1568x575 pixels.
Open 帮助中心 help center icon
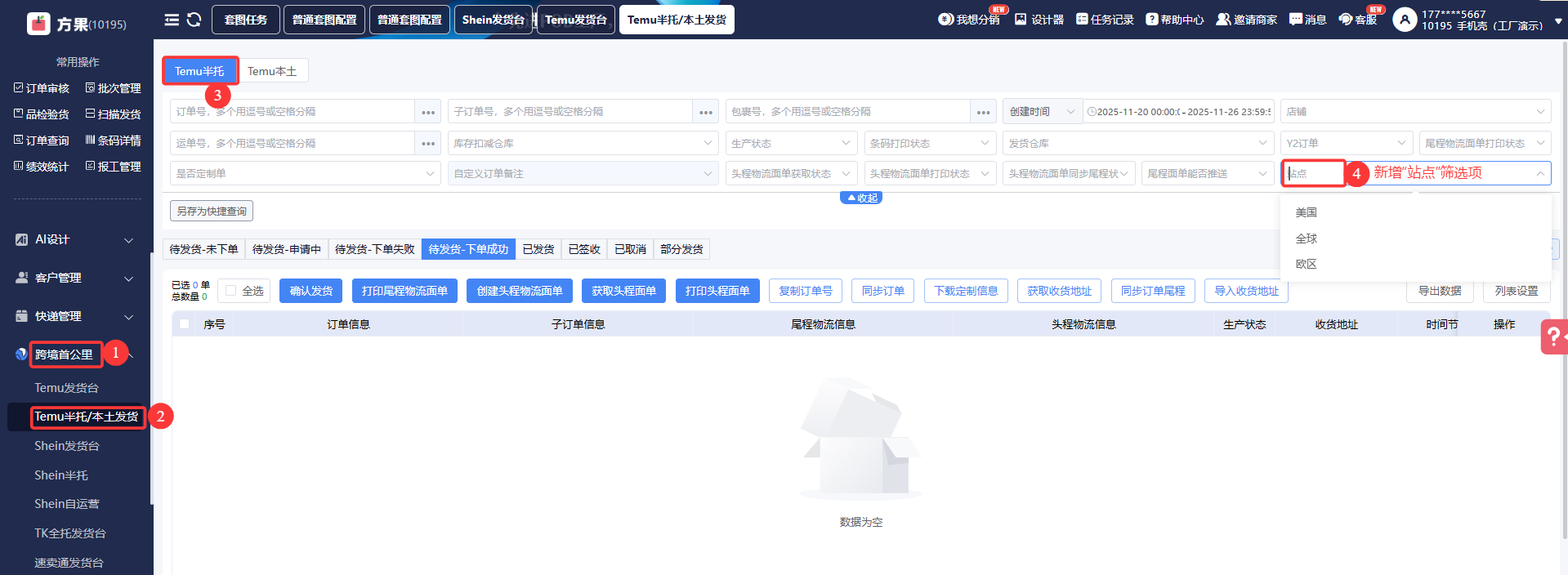[1152, 20]
